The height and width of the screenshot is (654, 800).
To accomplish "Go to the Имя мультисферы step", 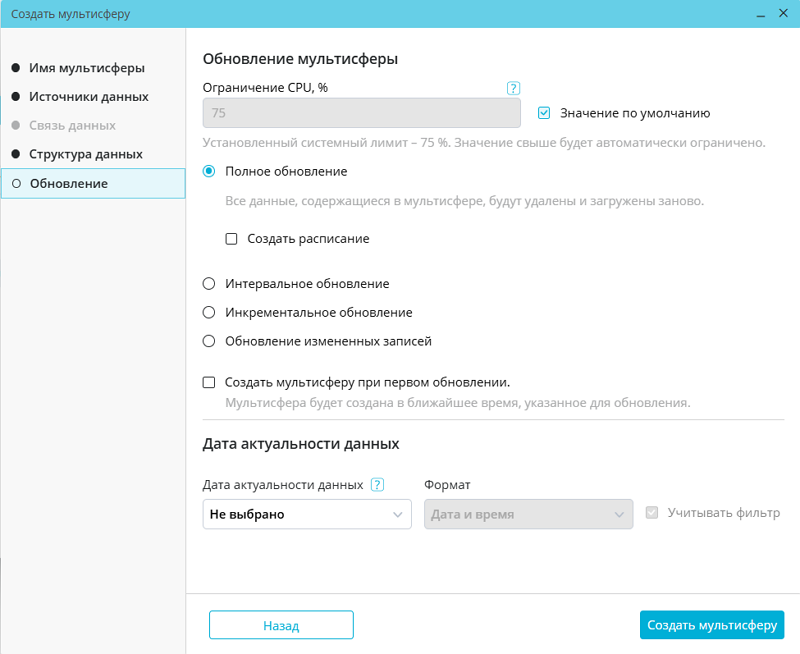I will (87, 68).
